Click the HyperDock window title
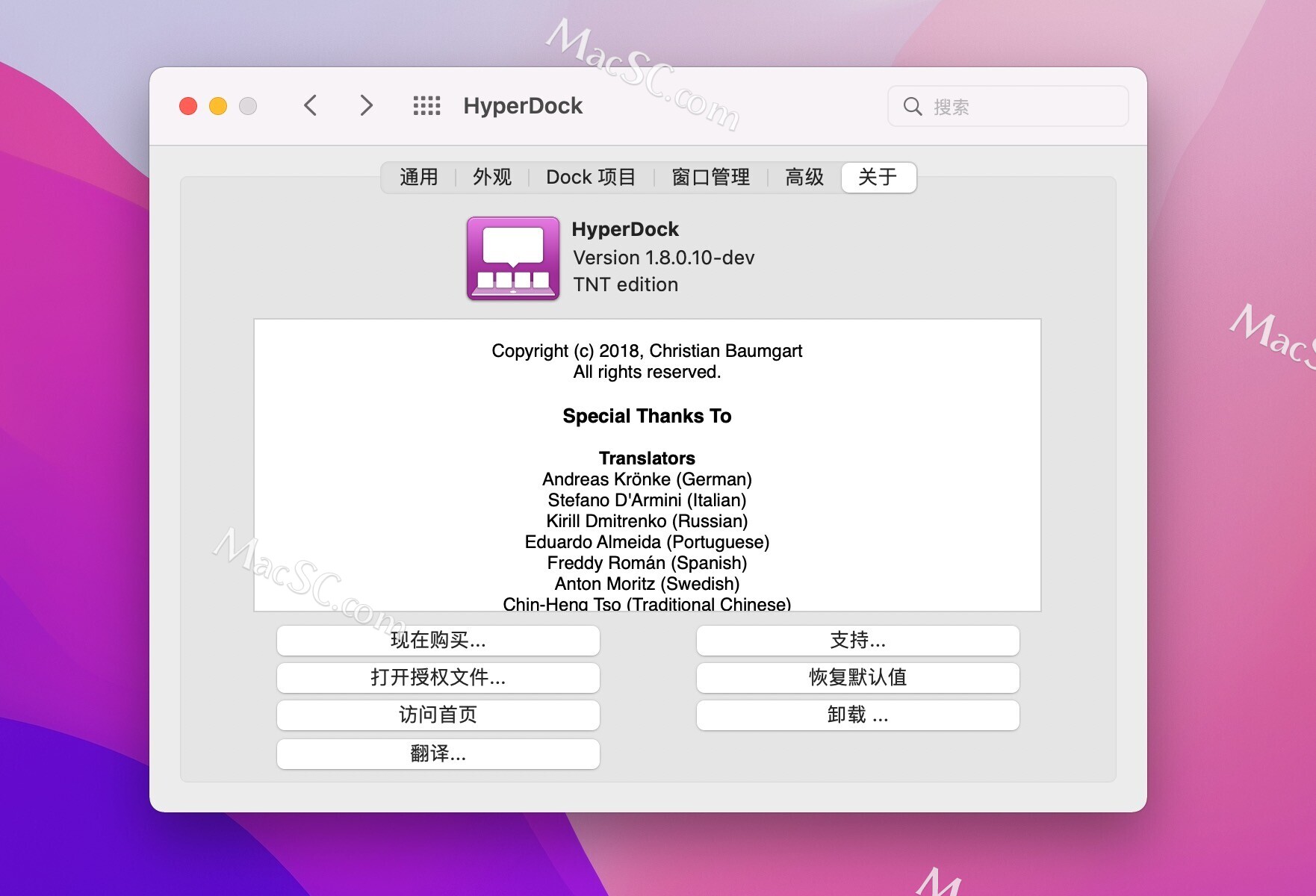 tap(523, 106)
